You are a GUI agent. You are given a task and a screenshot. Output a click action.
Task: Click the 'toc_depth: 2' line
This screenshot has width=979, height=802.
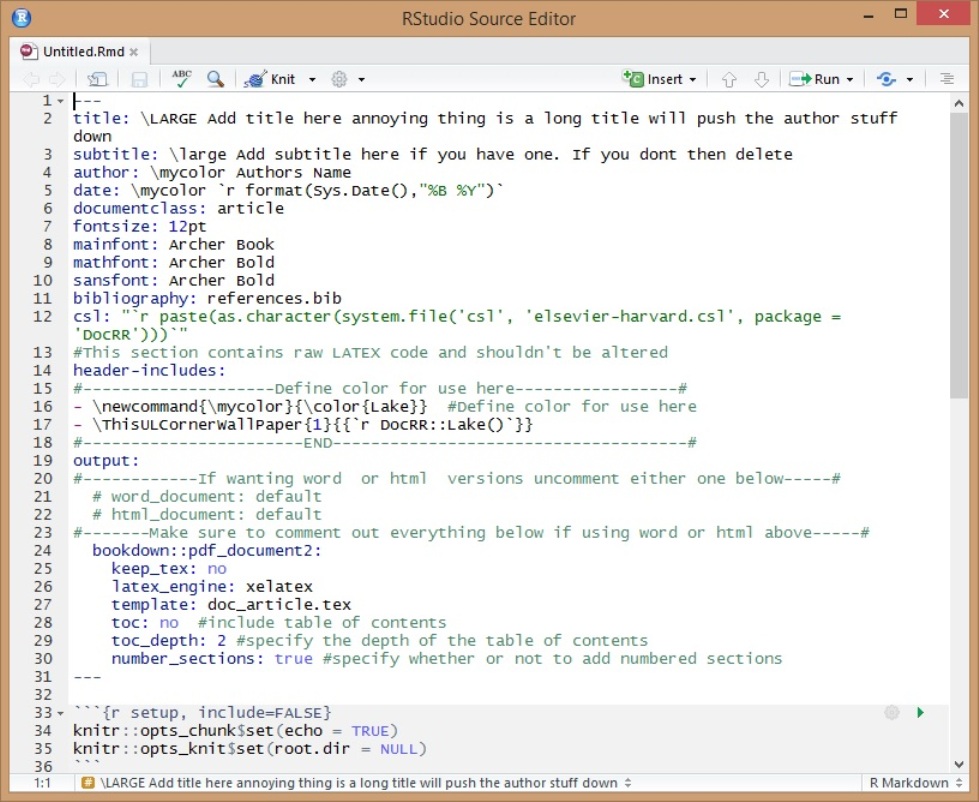380,641
